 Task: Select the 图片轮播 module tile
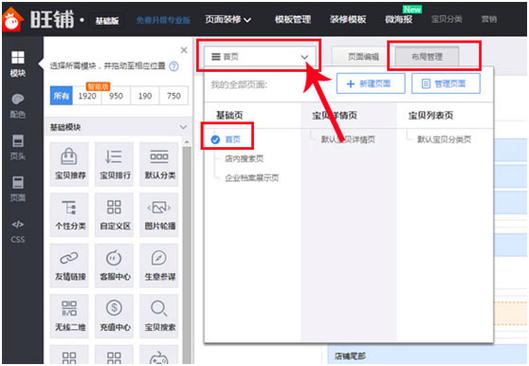(x=159, y=215)
